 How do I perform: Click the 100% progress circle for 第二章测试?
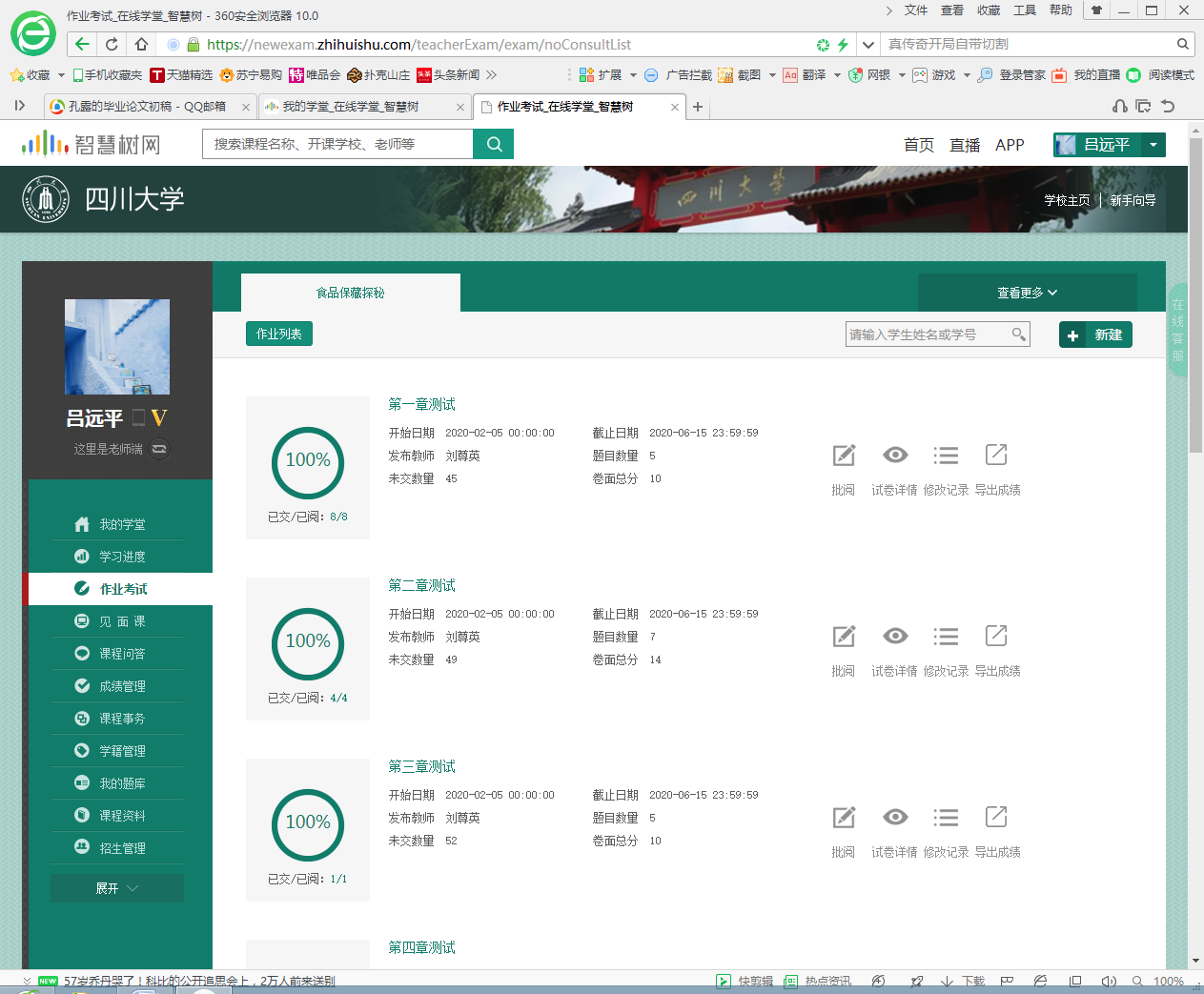pos(308,642)
